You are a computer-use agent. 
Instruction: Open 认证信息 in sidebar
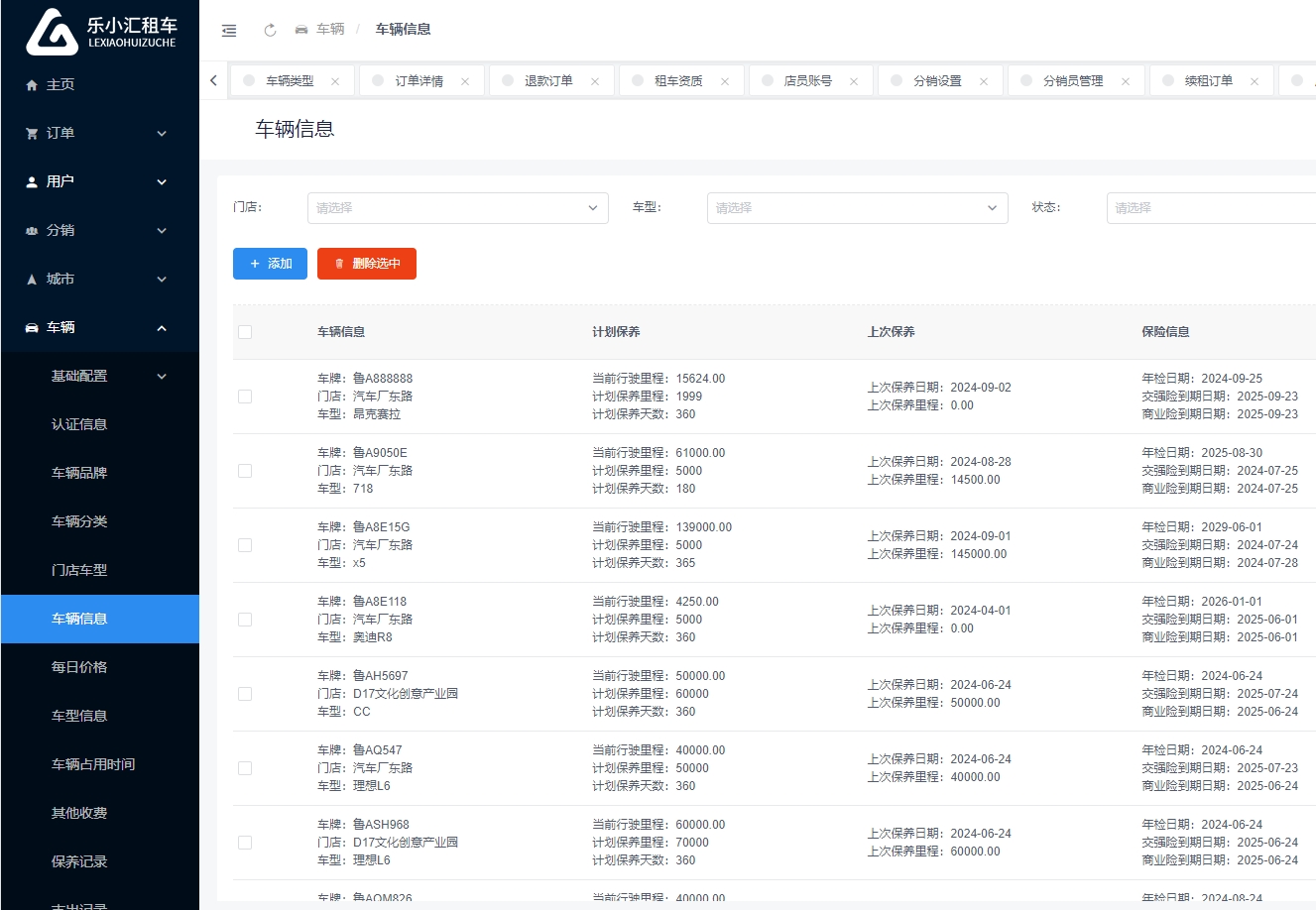pyautogui.click(x=100, y=425)
